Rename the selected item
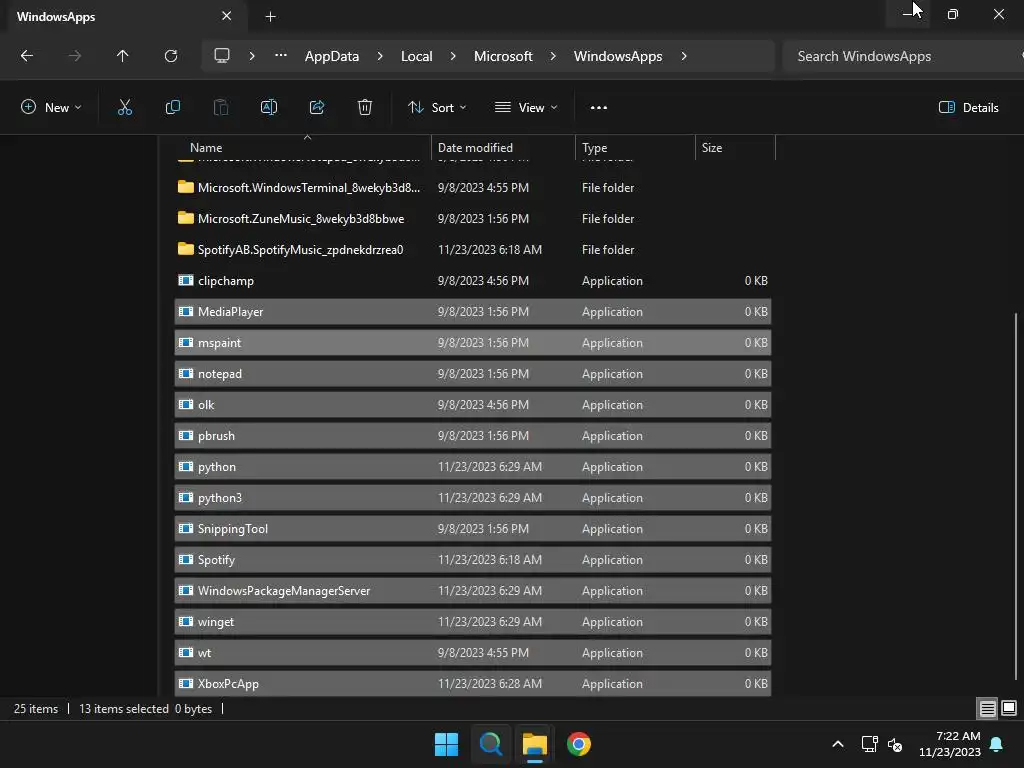This screenshot has width=1024, height=768. [269, 108]
